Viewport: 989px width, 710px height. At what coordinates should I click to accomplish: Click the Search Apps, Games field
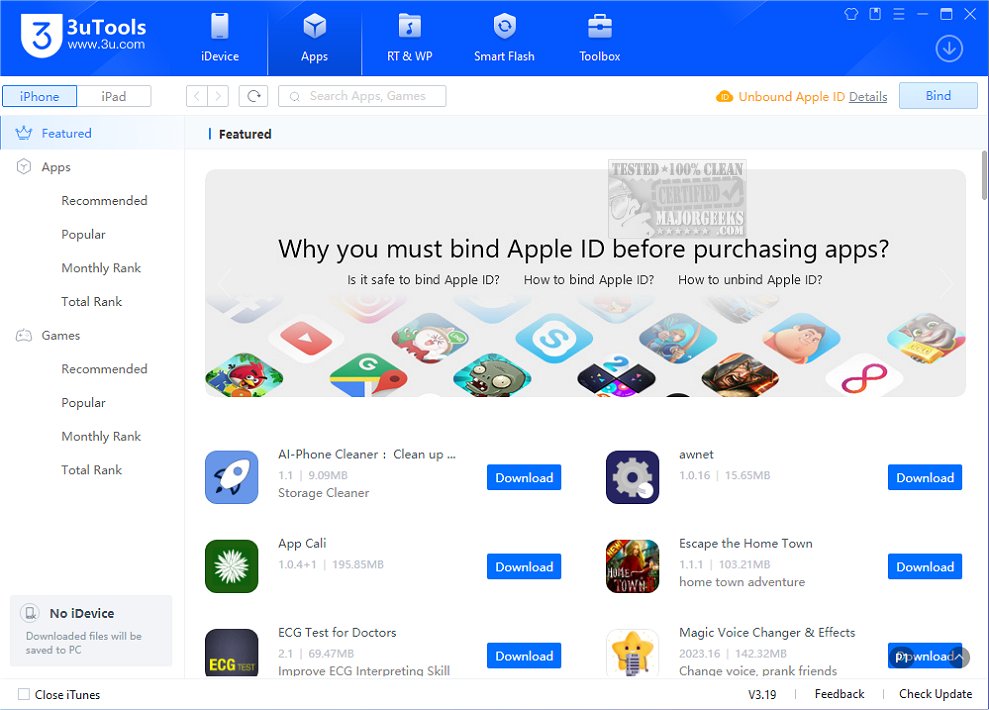coord(362,96)
